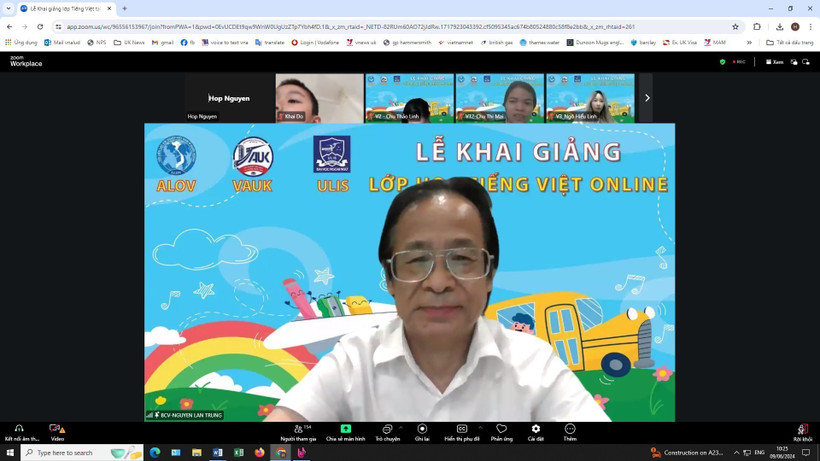Select the Khai Do video thumbnail

320,98
